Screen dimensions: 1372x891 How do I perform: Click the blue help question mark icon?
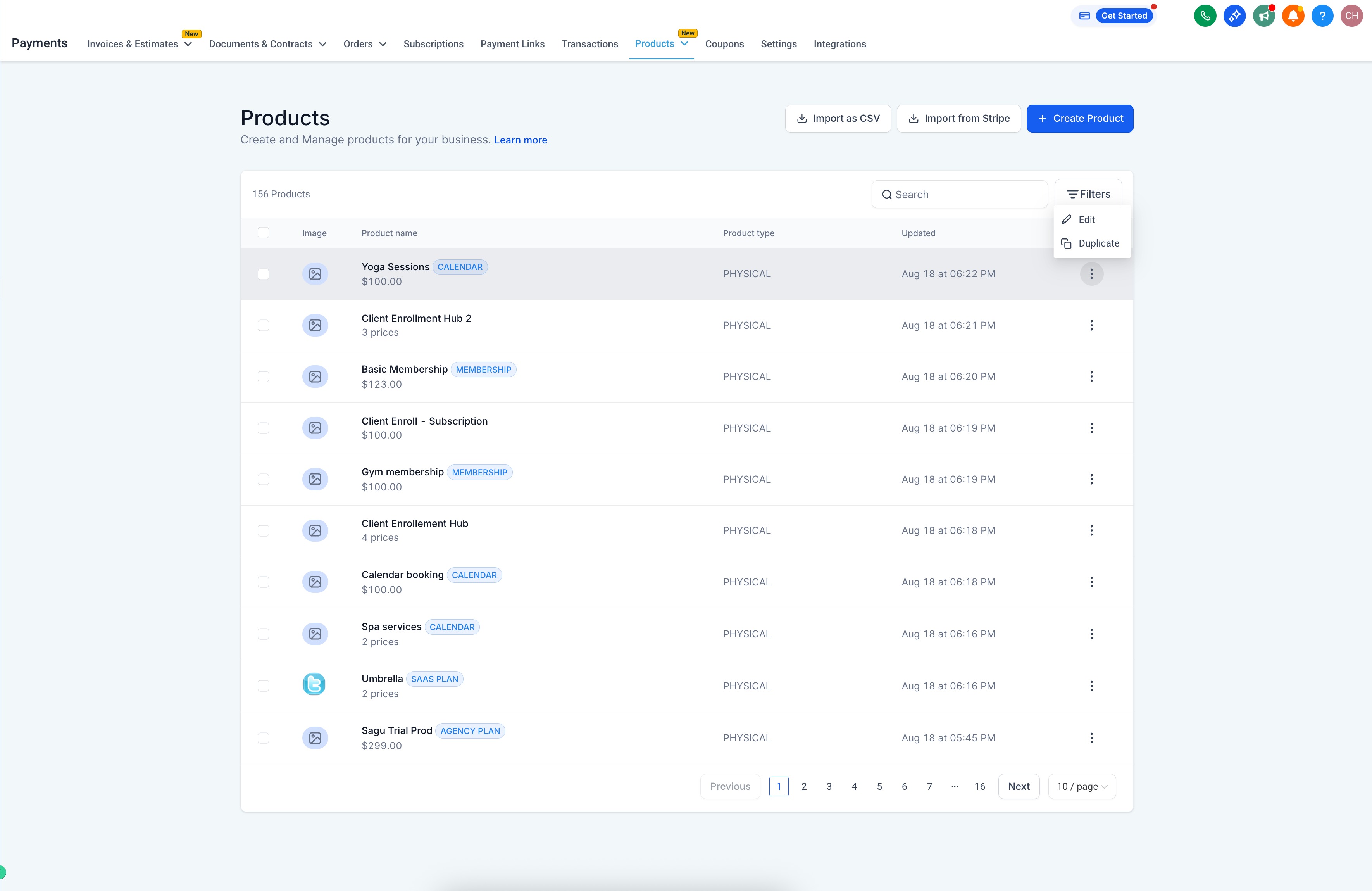coord(1322,16)
